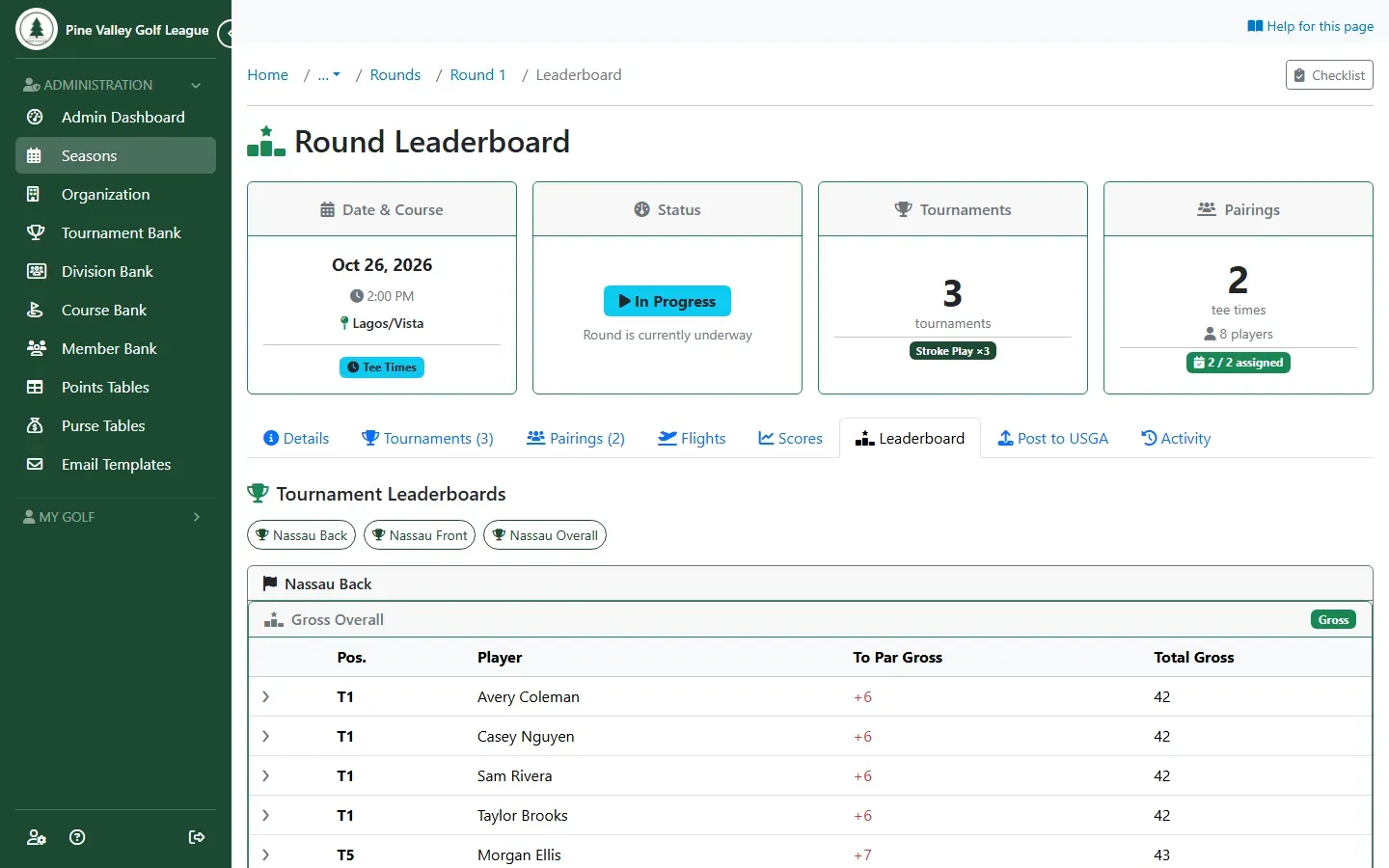This screenshot has width=1389, height=868.
Task: Click the In Progress status button
Action: click(x=667, y=301)
